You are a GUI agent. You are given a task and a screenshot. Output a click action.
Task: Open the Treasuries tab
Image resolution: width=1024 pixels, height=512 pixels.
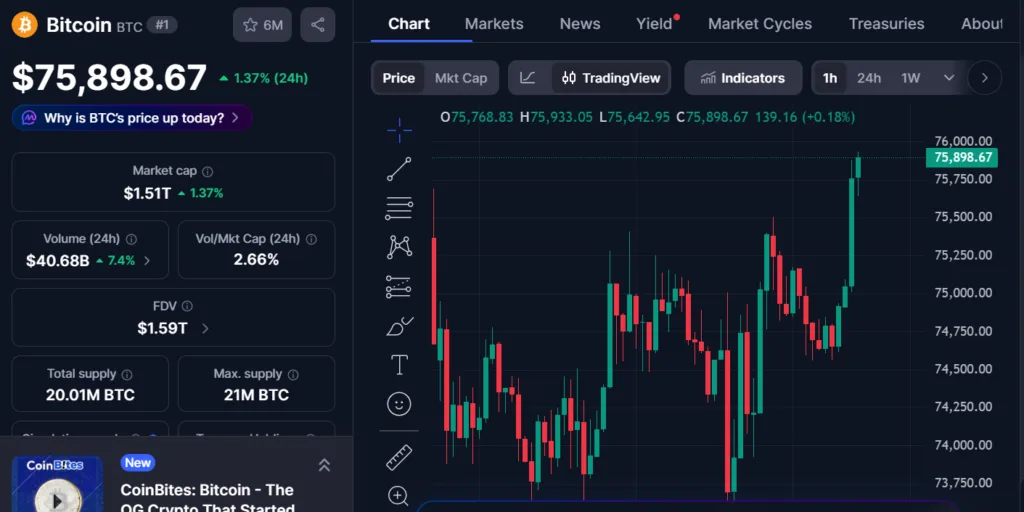[x=886, y=24]
